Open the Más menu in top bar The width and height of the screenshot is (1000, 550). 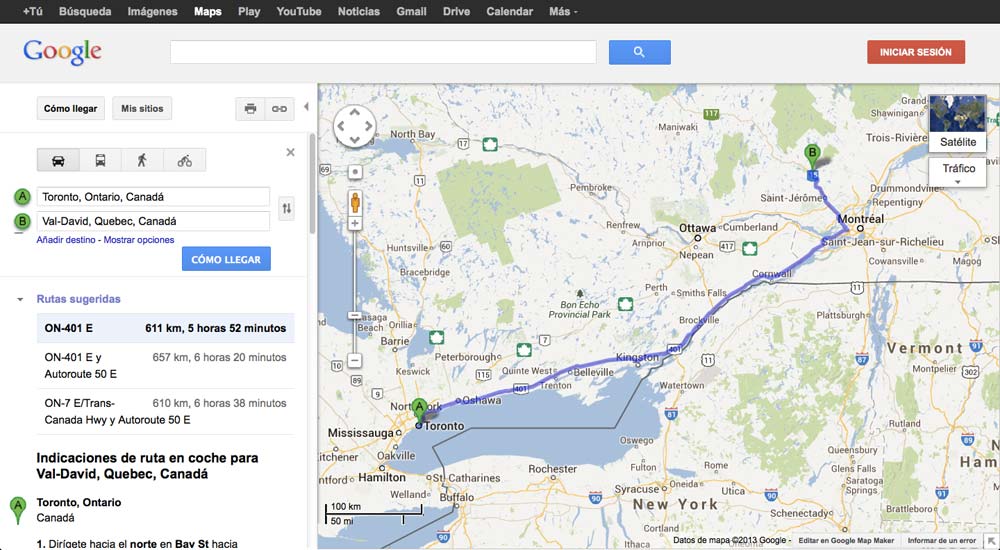coord(563,11)
